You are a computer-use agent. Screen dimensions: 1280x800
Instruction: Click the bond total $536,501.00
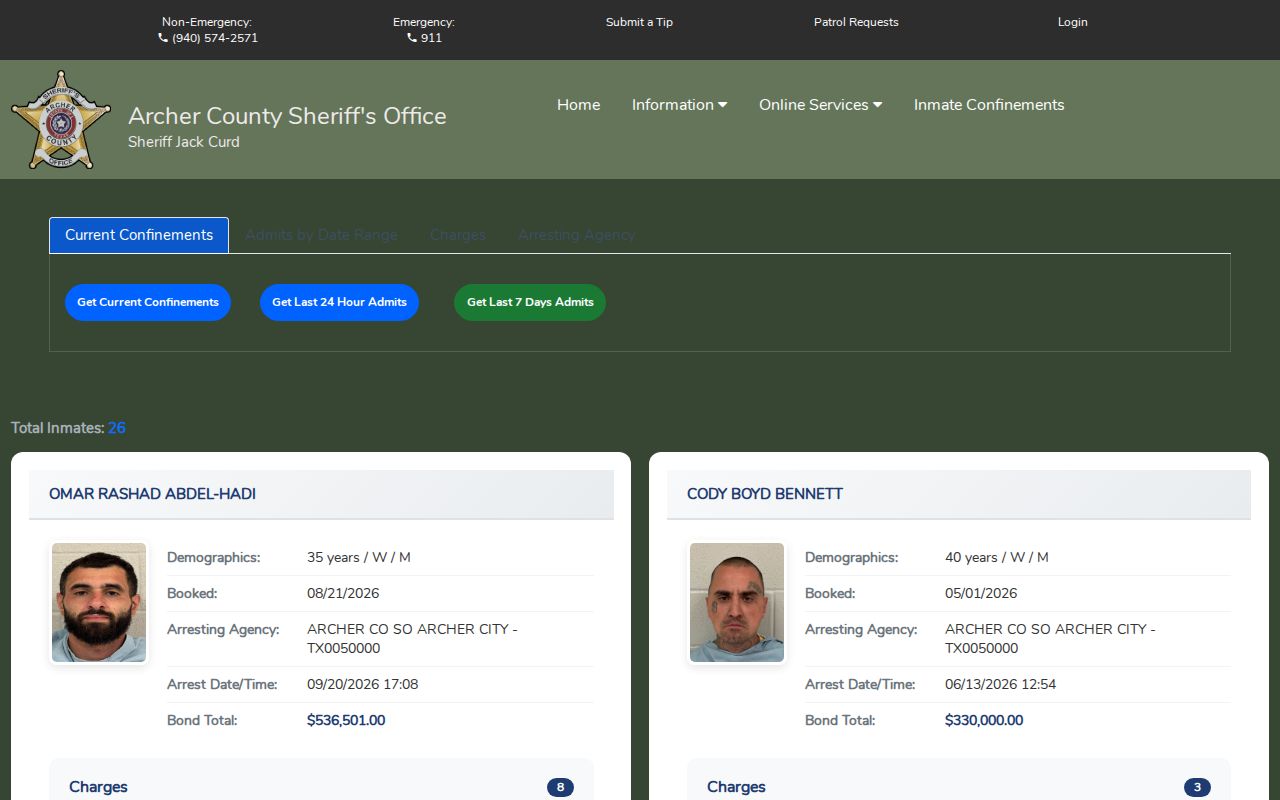[346, 721]
